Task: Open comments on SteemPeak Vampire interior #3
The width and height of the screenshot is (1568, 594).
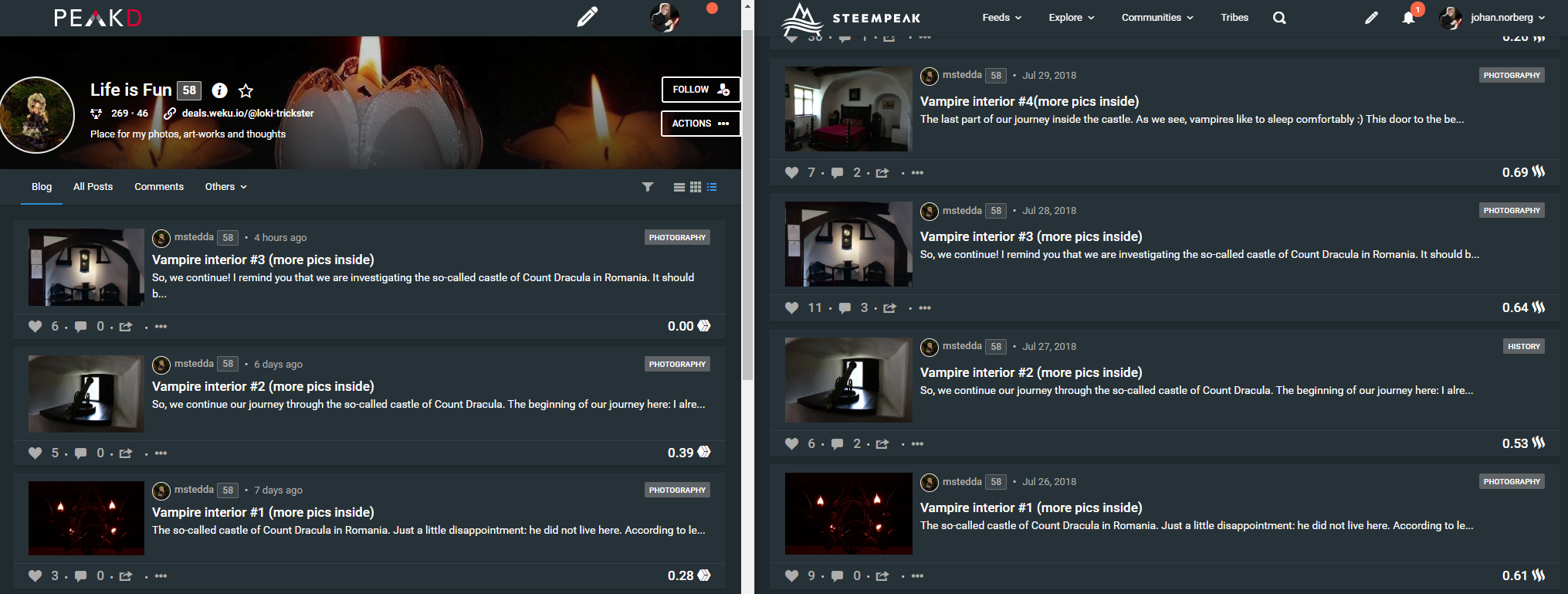Action: (x=845, y=308)
